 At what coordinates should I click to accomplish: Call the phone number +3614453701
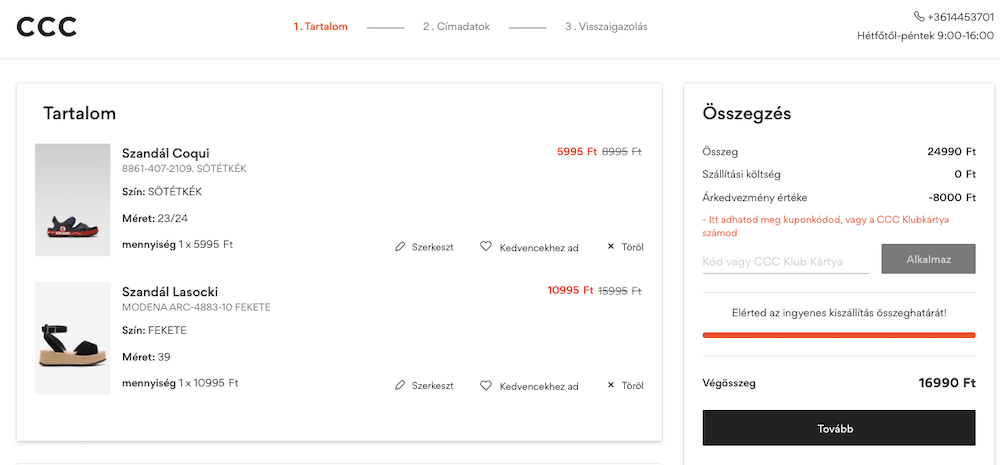click(962, 17)
